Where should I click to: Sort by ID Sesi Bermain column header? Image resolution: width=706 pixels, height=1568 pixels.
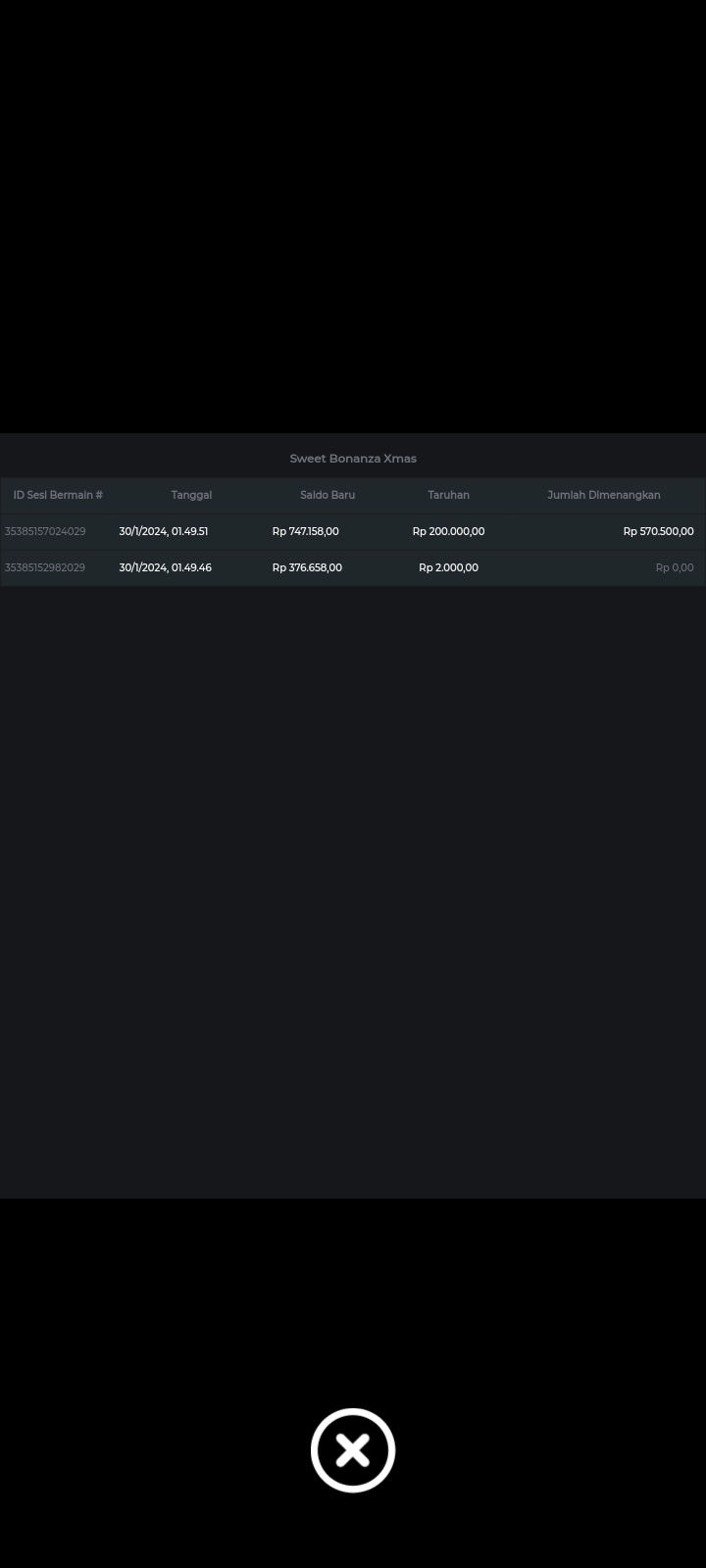(x=58, y=495)
